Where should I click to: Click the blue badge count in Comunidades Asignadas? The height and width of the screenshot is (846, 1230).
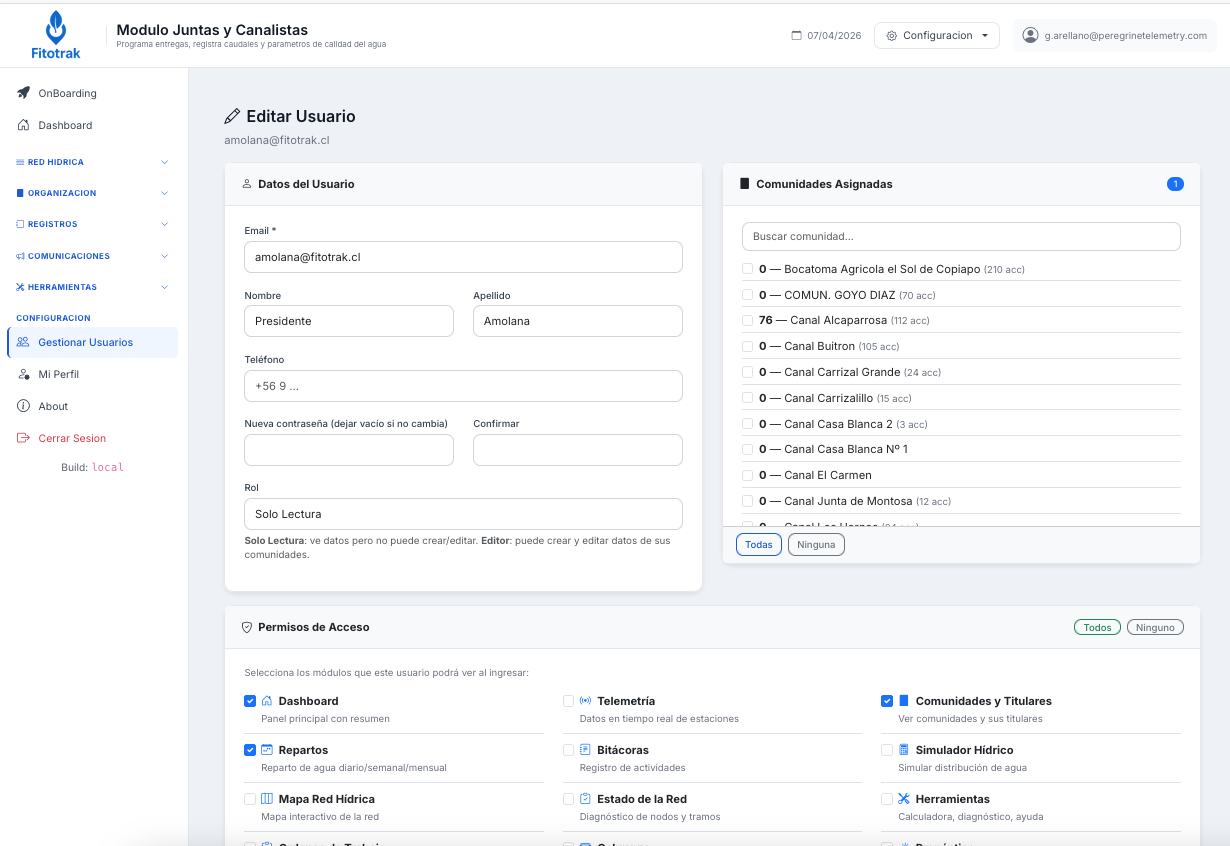tap(1175, 184)
